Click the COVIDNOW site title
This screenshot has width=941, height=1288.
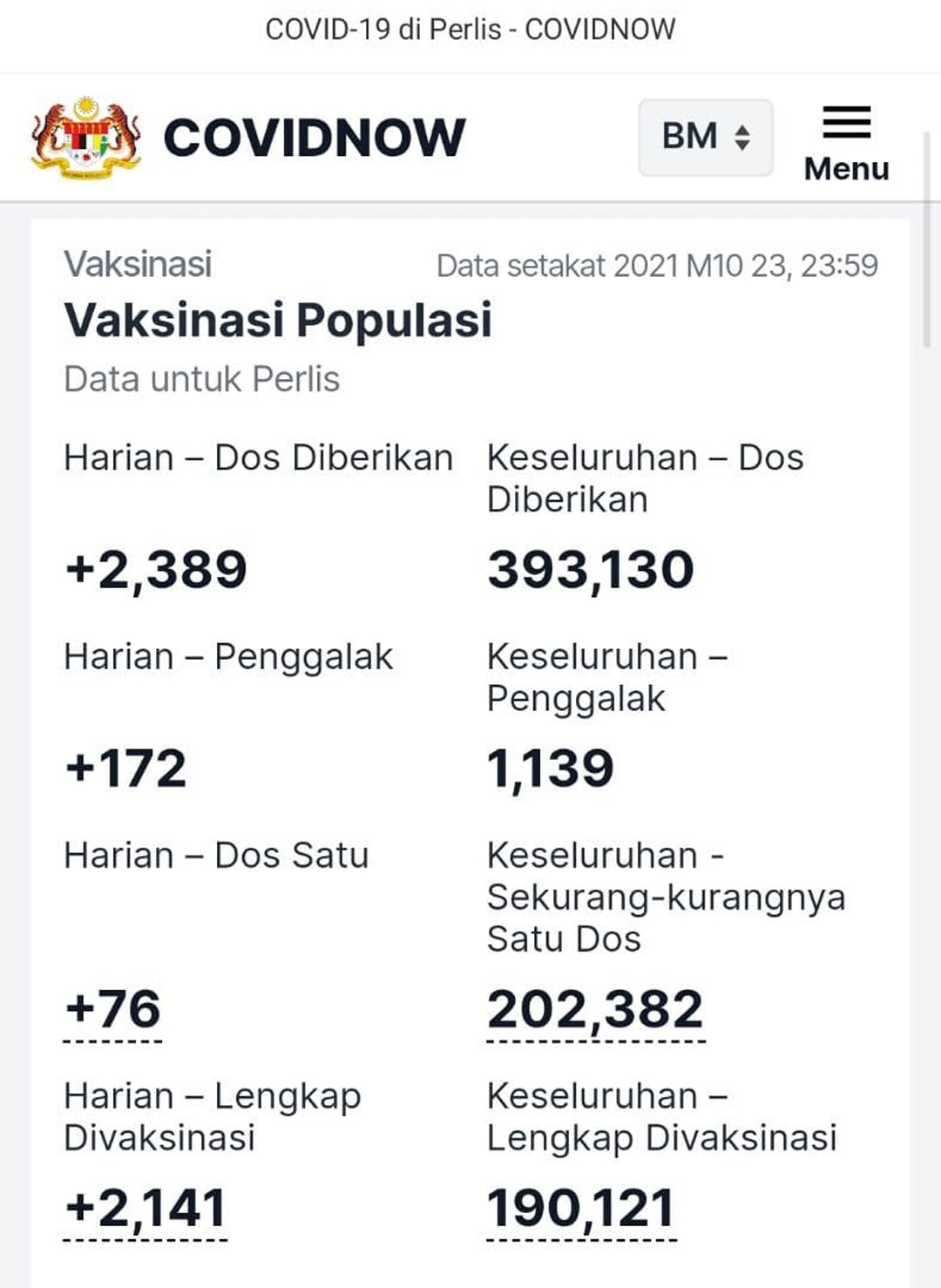315,138
